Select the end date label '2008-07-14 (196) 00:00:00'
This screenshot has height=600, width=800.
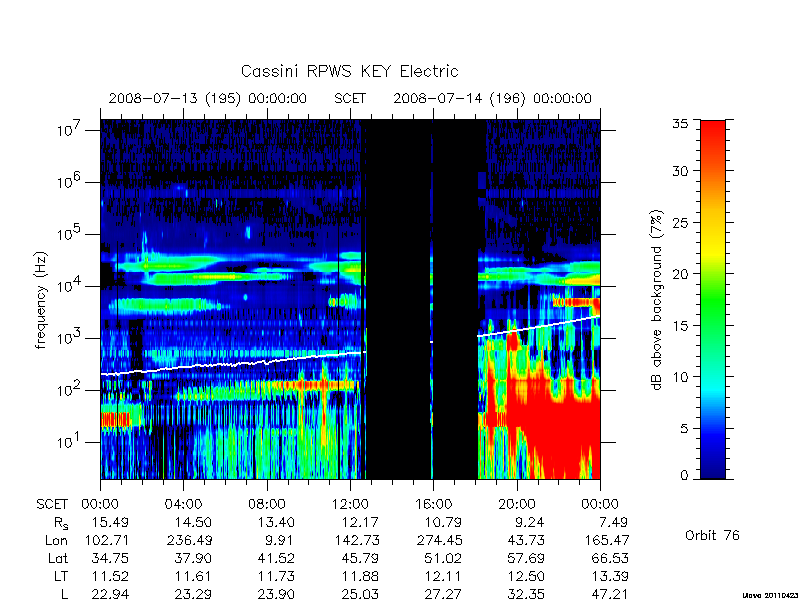[492, 98]
